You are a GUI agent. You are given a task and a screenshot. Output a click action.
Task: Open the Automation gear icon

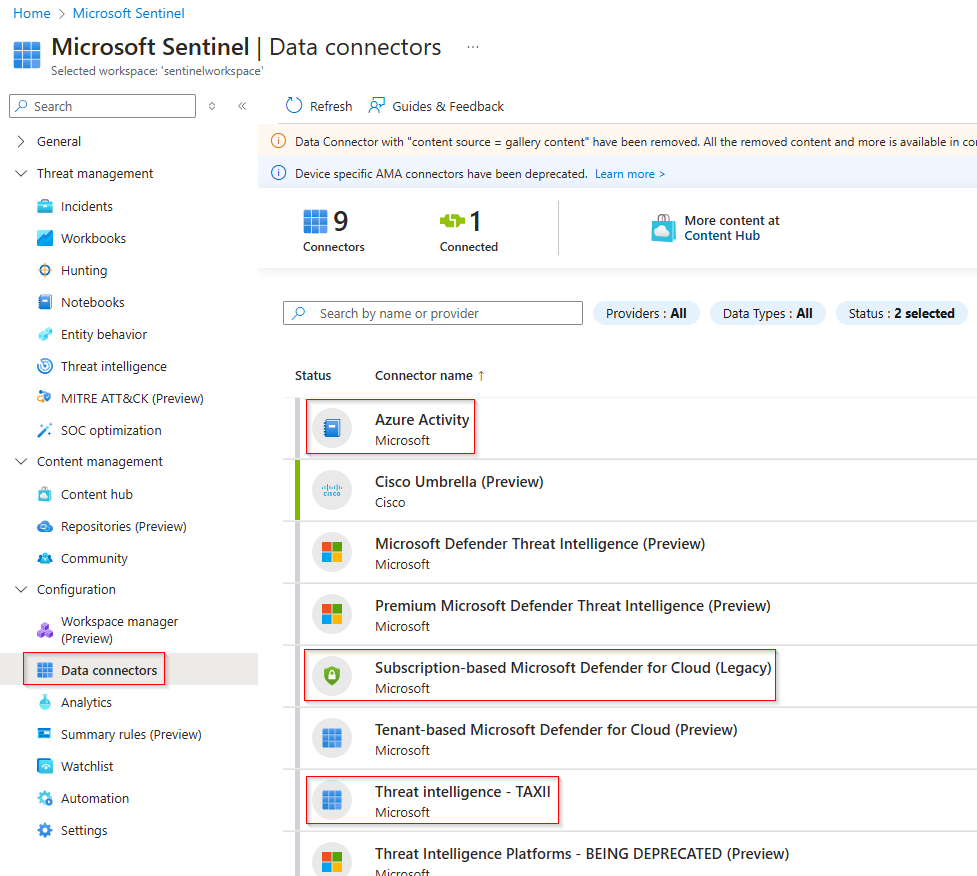(x=45, y=799)
